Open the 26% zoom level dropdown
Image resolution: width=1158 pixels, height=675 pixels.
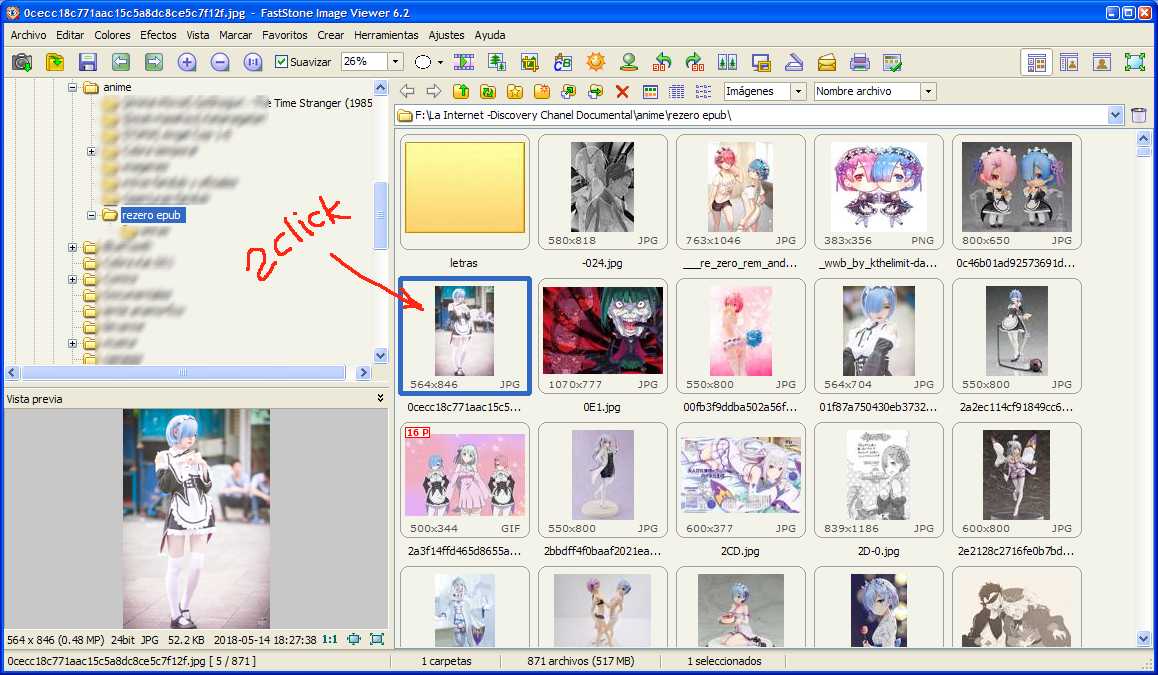click(396, 62)
